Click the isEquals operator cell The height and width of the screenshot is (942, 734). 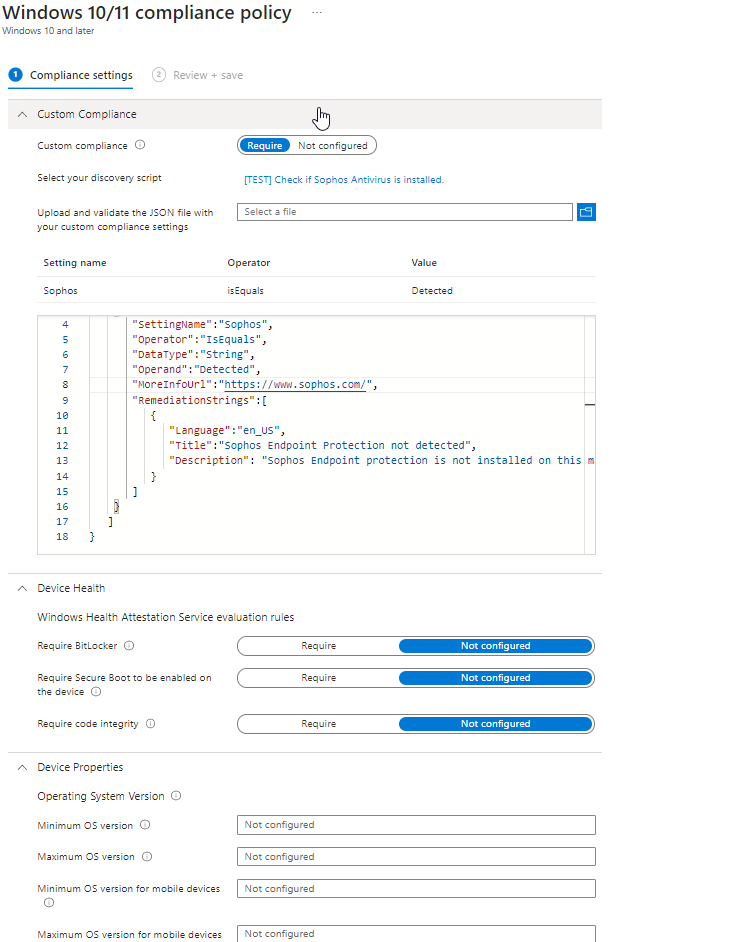[245, 291]
